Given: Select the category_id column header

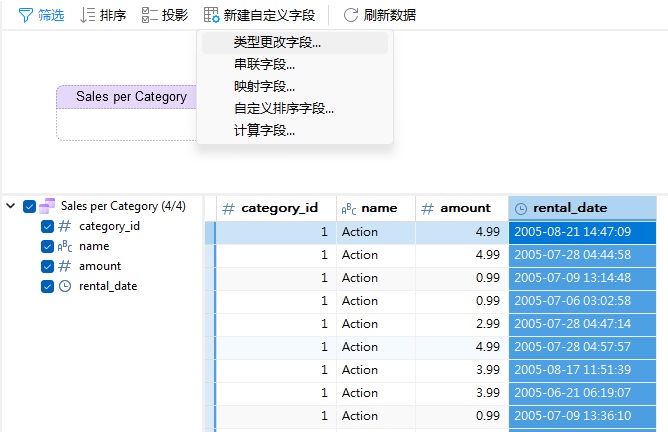Looking at the screenshot, I should (276, 208).
